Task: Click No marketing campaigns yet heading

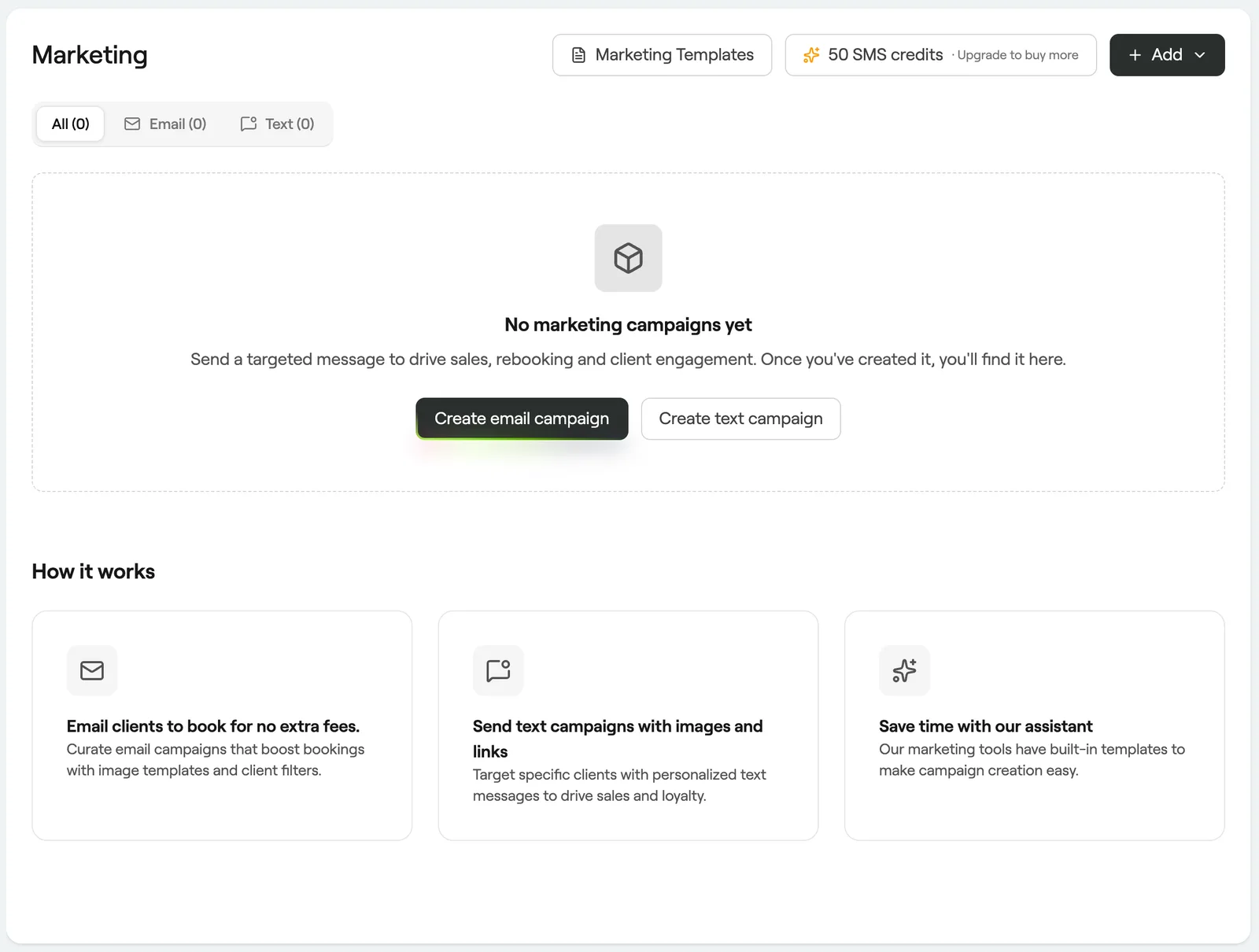Action: (628, 325)
